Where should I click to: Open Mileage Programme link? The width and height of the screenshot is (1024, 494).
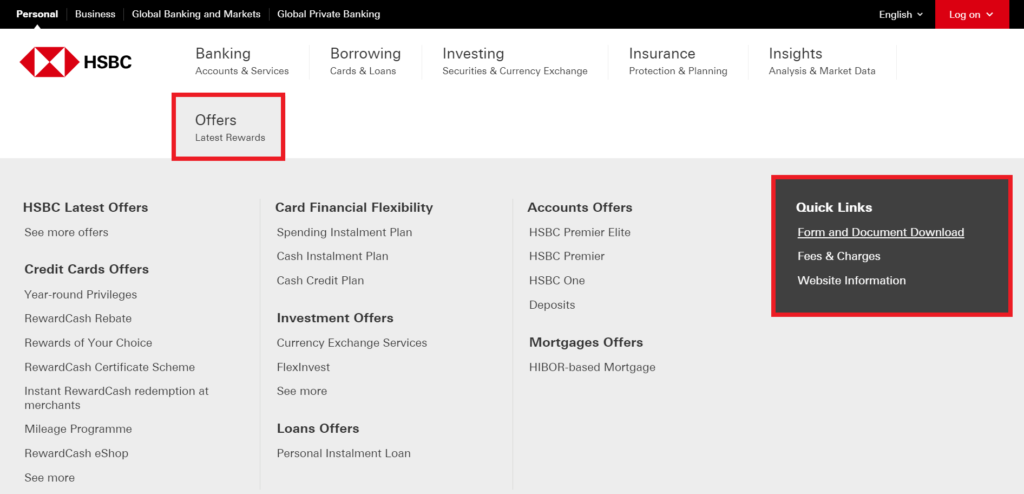click(78, 429)
